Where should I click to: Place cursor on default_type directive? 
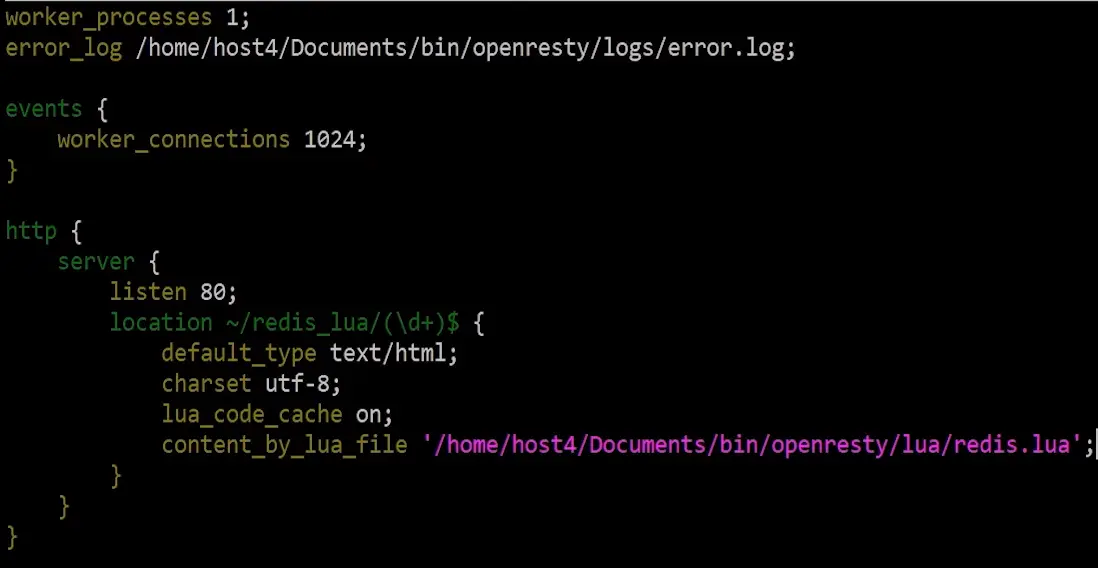tap(239, 353)
